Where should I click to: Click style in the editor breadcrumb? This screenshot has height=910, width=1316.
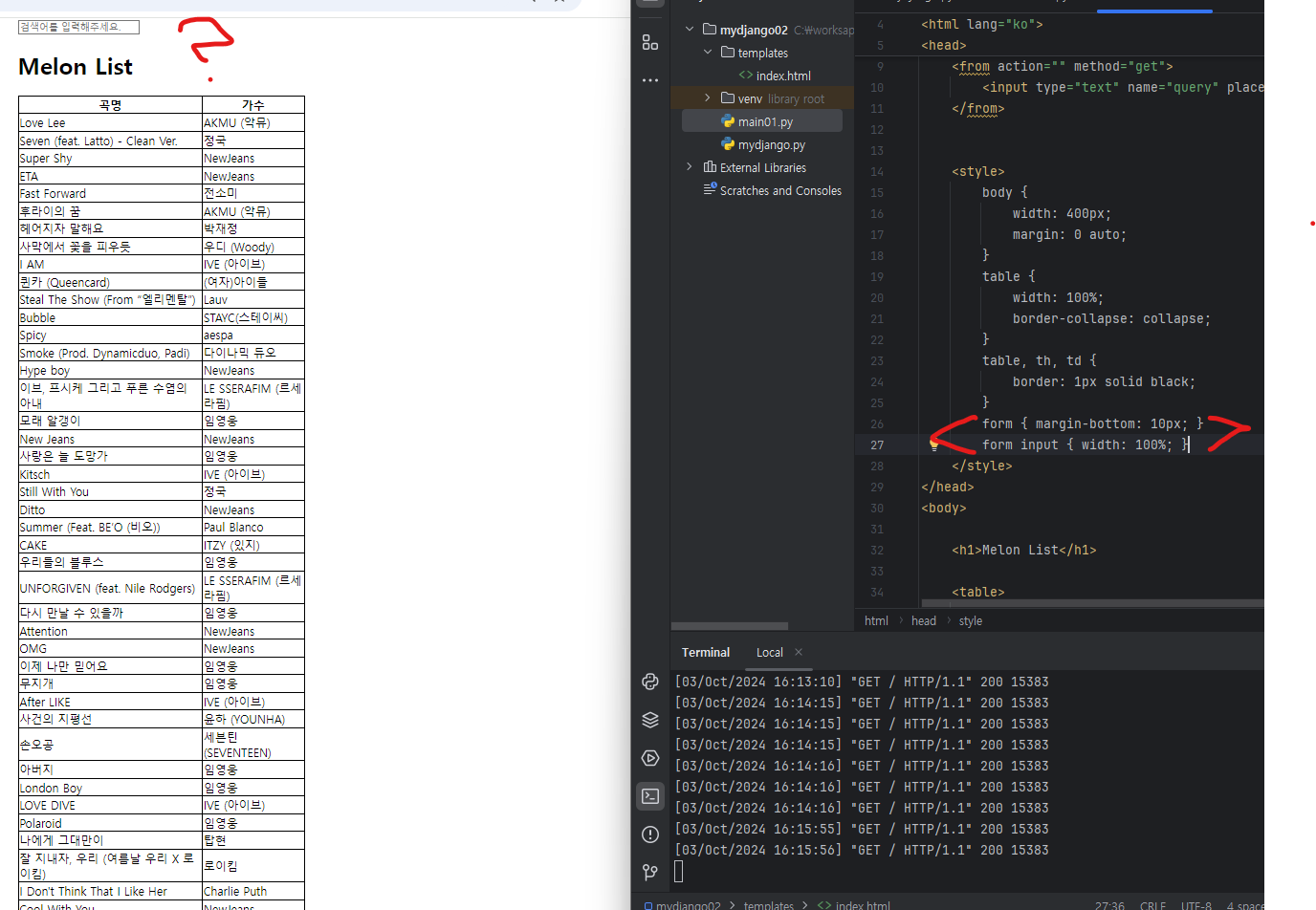(971, 620)
